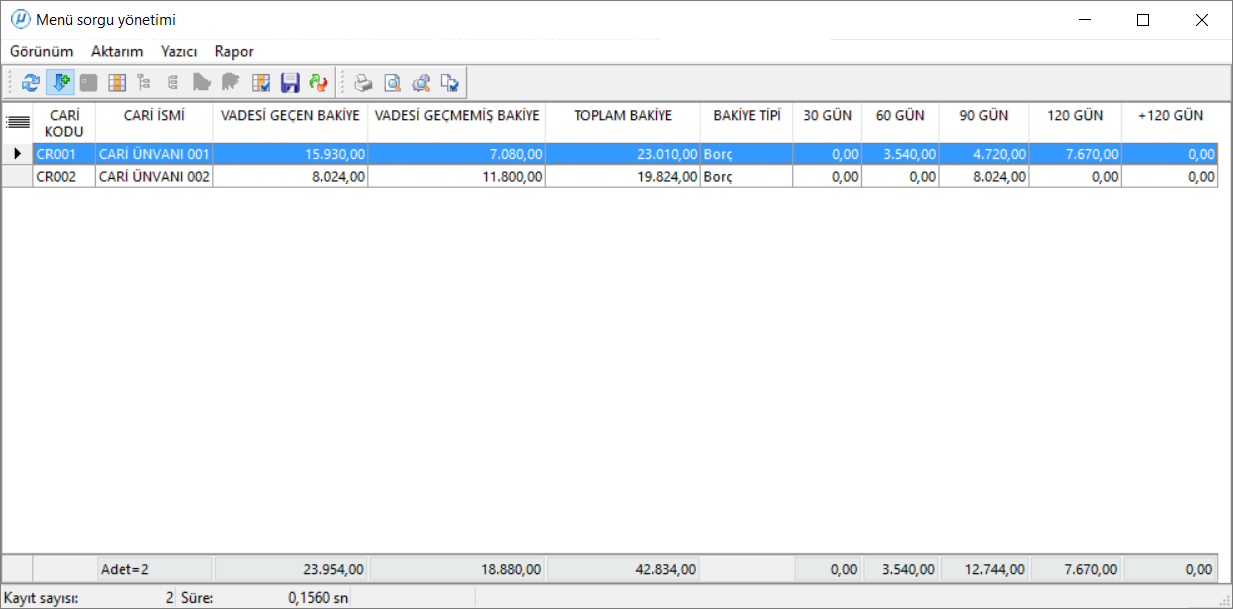
Task: Click the grid with checkmark icon
Action: (261, 83)
